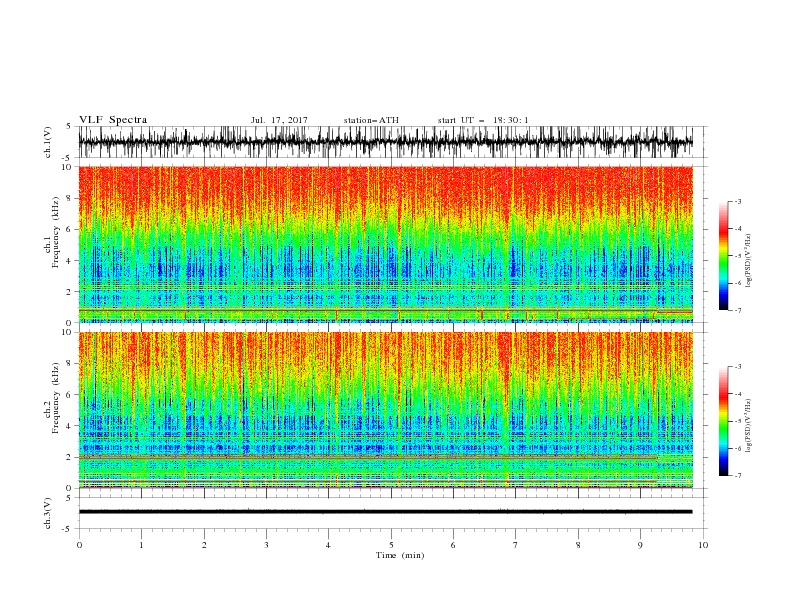Click the "ch.1(V)" waveform axis label
Screen dimensions: 792x612
(x=48, y=142)
